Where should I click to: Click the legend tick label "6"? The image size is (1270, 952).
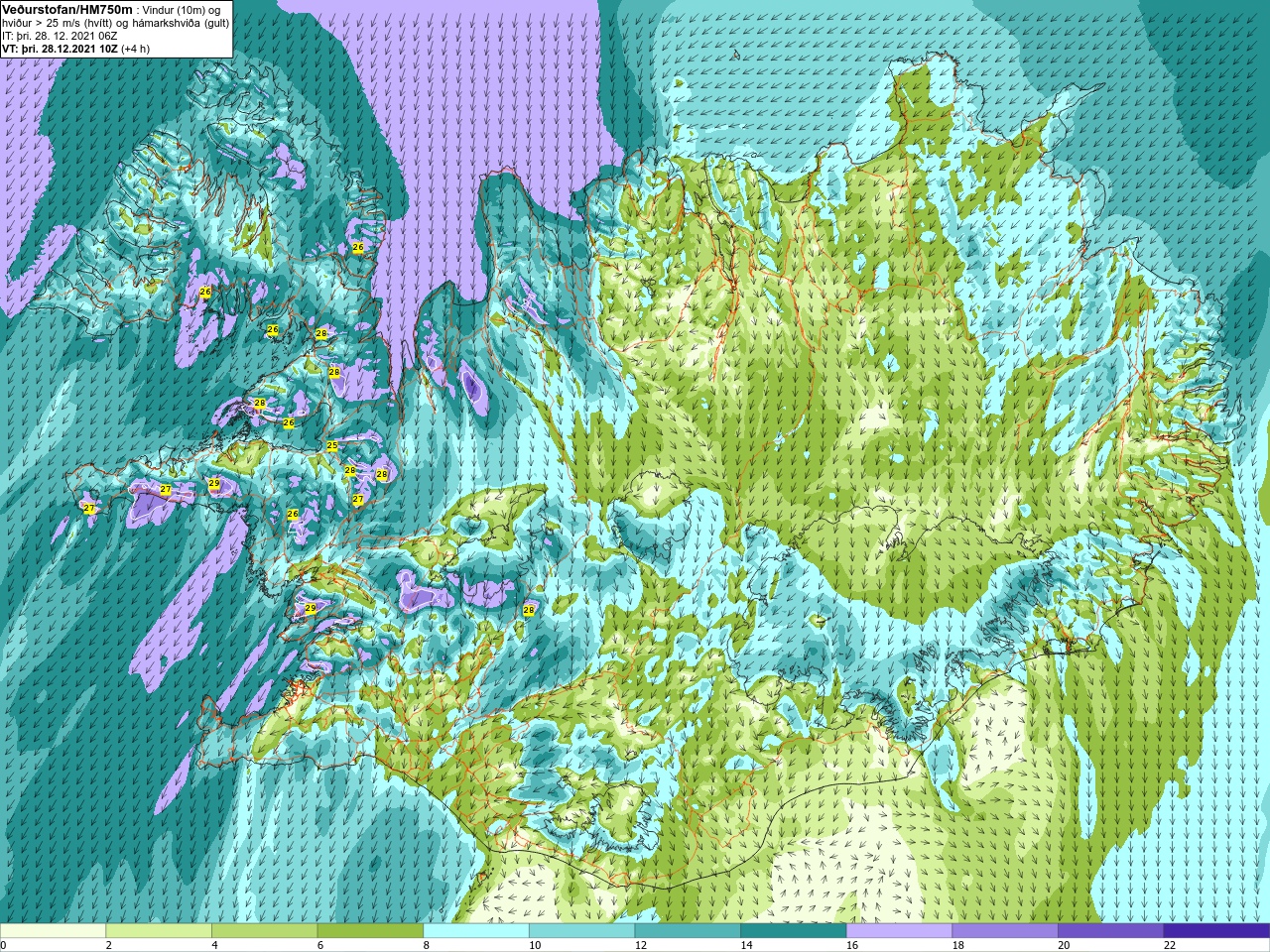(x=320, y=946)
